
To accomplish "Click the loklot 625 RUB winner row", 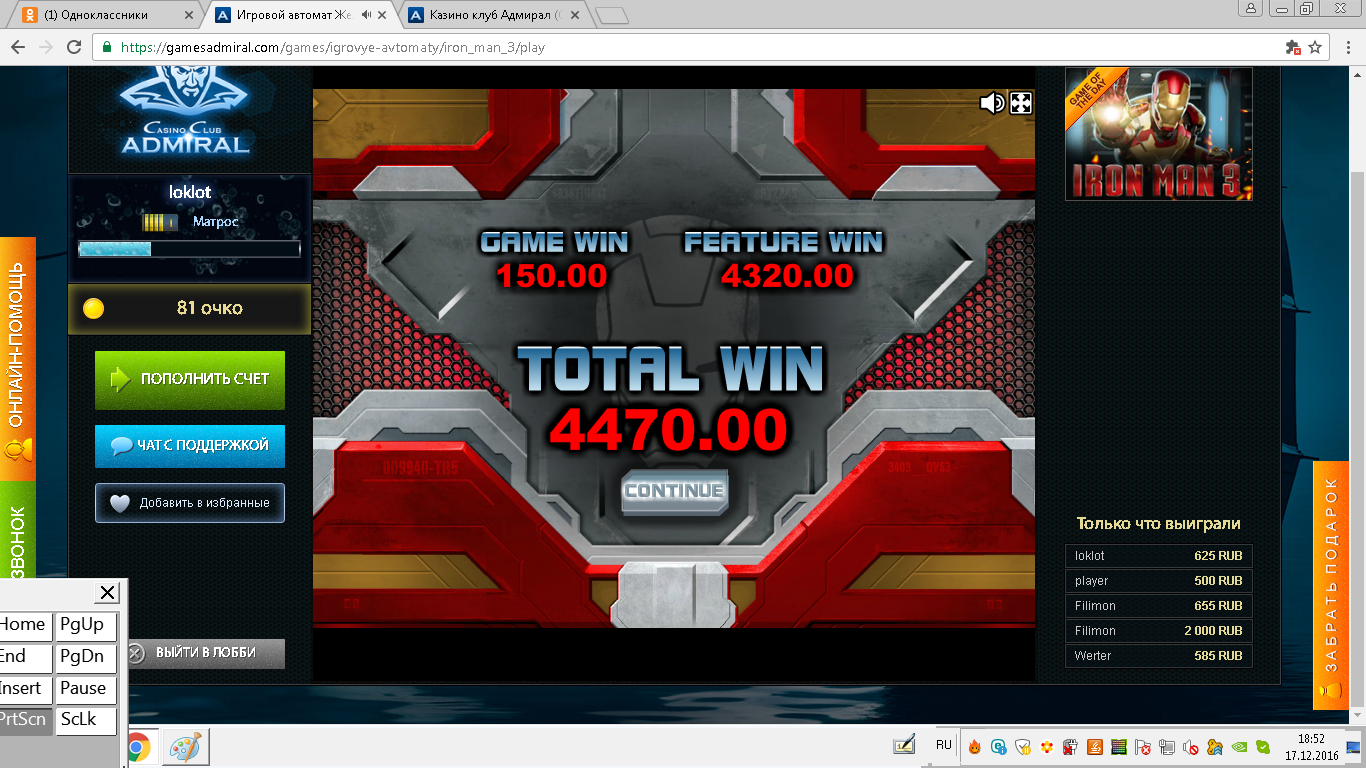I will (1158, 556).
